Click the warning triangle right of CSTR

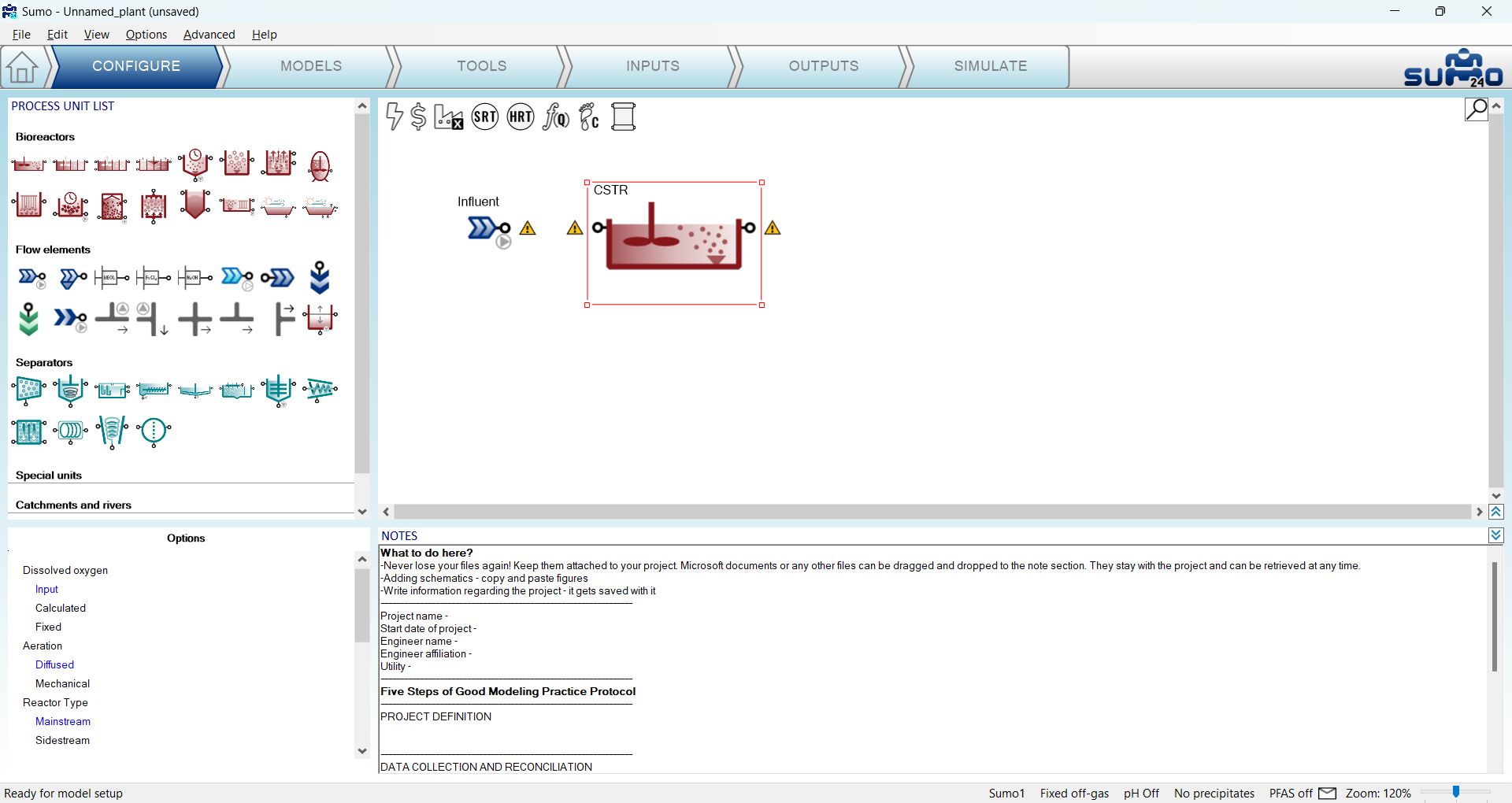(x=773, y=228)
